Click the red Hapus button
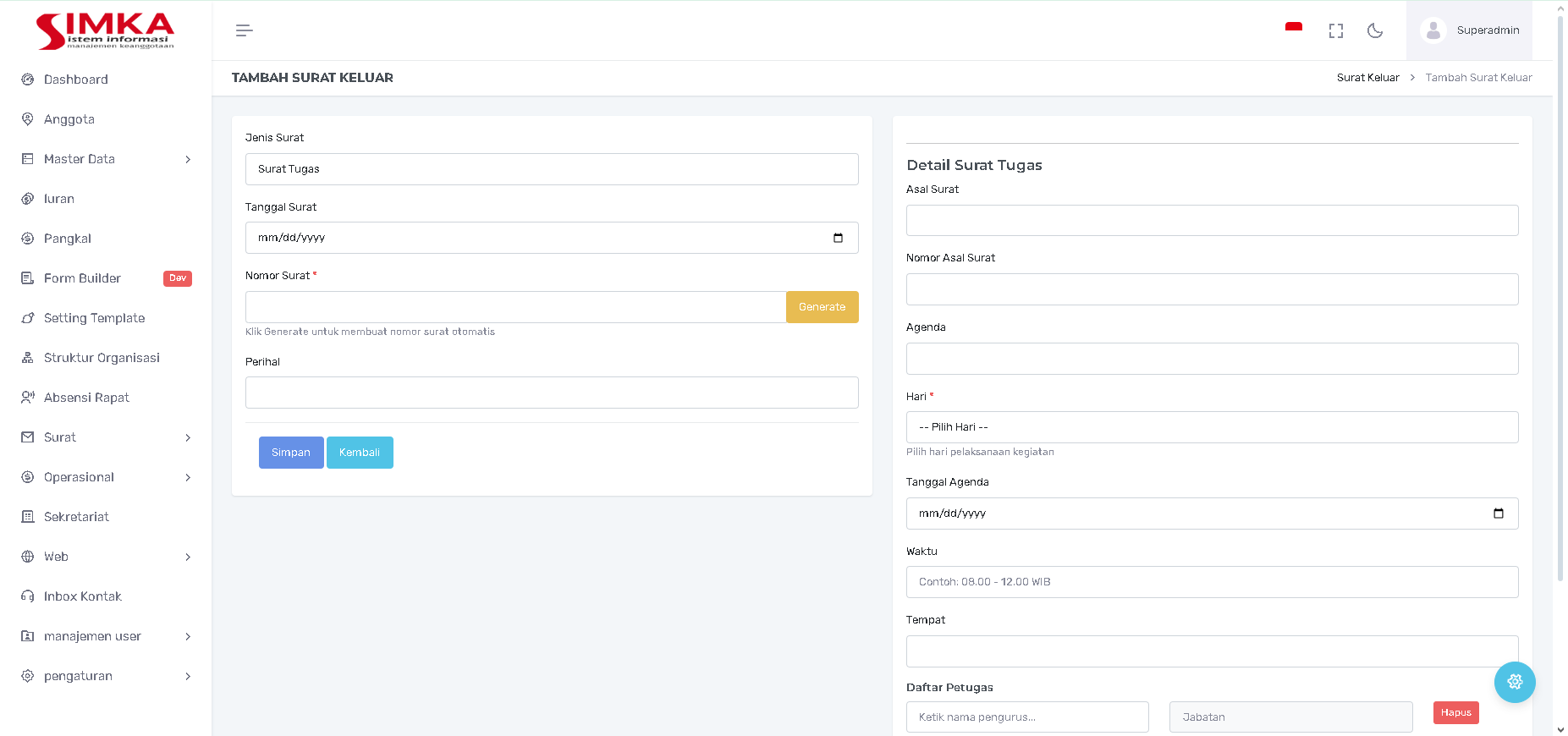Image resolution: width=1568 pixels, height=736 pixels. click(1455, 712)
